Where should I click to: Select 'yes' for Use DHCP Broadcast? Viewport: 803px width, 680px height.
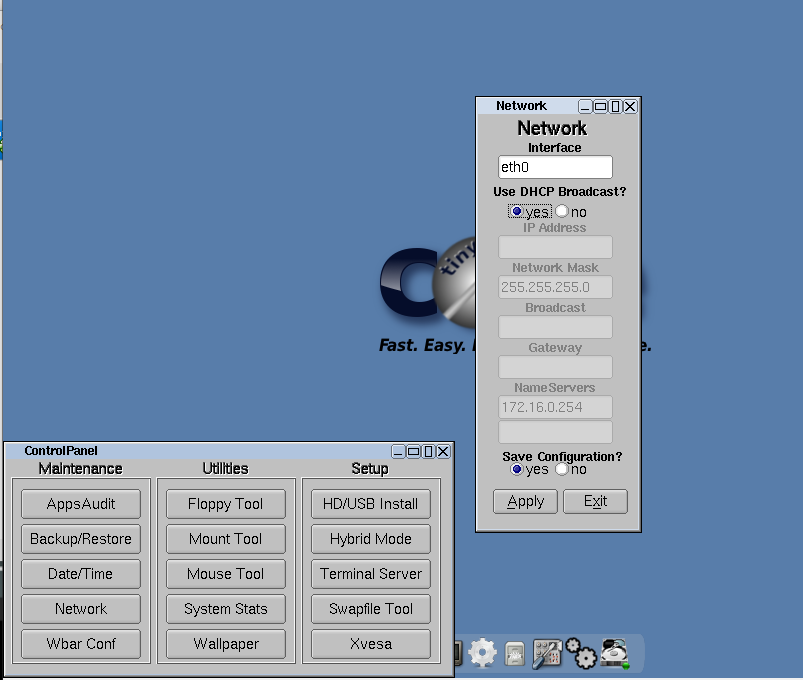pyautogui.click(x=519, y=212)
